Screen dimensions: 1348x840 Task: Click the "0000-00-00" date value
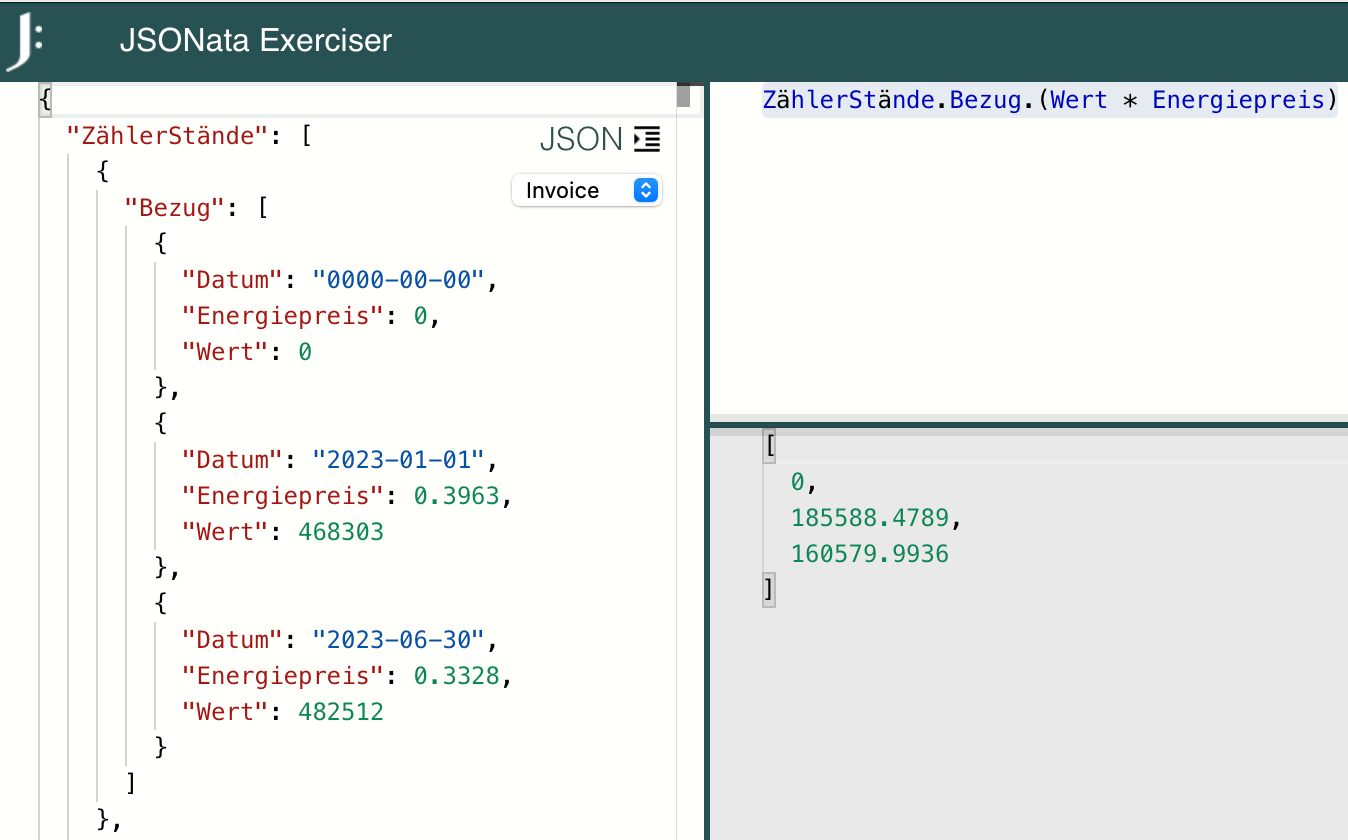(399, 279)
